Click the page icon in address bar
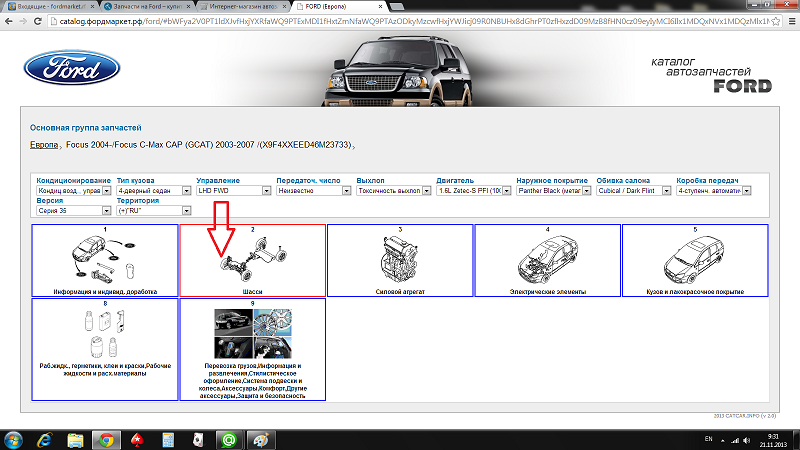The height and width of the screenshot is (450, 800). pyautogui.click(x=54, y=21)
